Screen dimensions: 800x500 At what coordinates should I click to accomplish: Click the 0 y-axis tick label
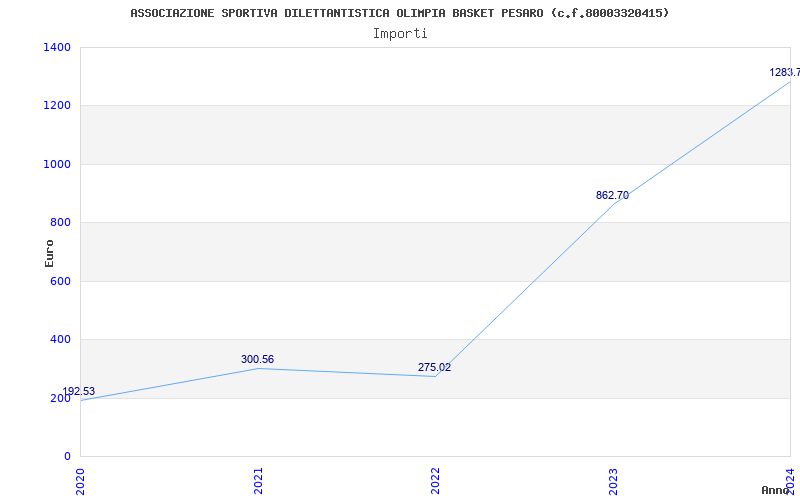[67, 456]
